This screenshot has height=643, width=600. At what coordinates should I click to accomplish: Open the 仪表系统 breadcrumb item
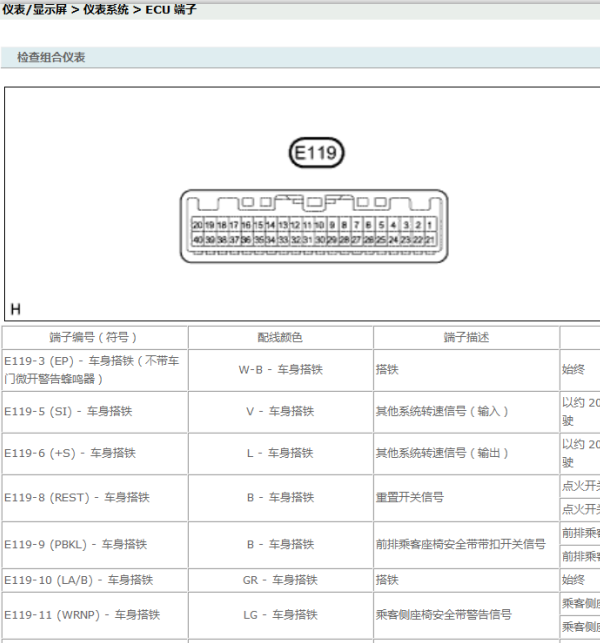point(104,9)
